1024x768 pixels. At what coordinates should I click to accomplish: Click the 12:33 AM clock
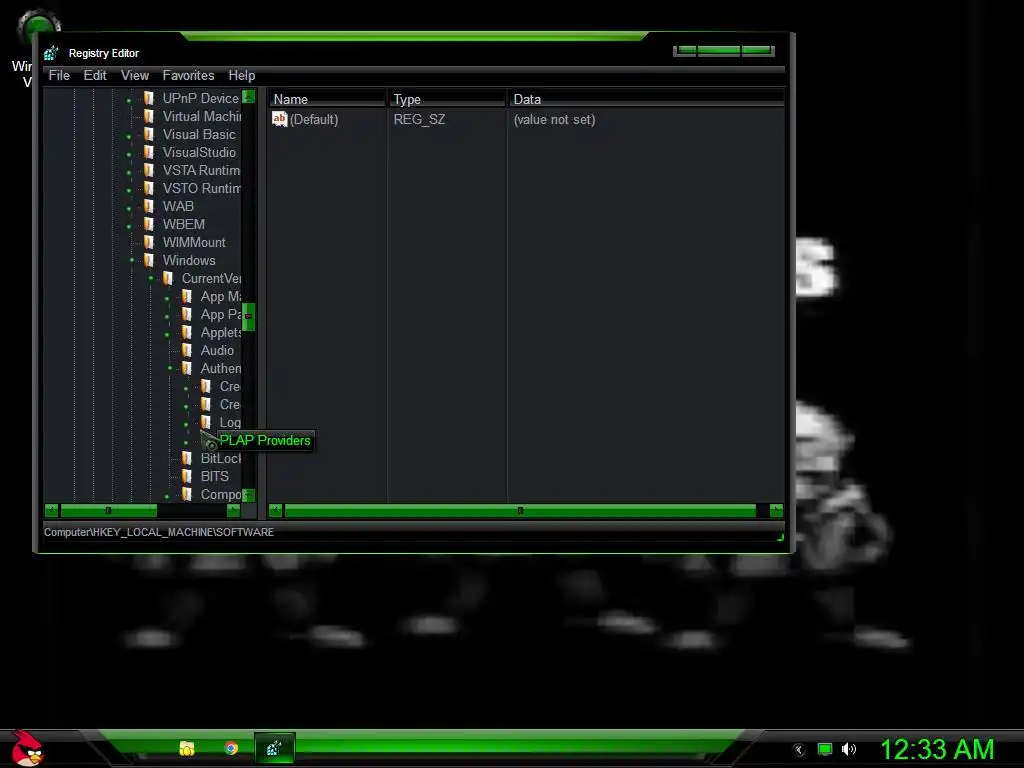pos(938,749)
